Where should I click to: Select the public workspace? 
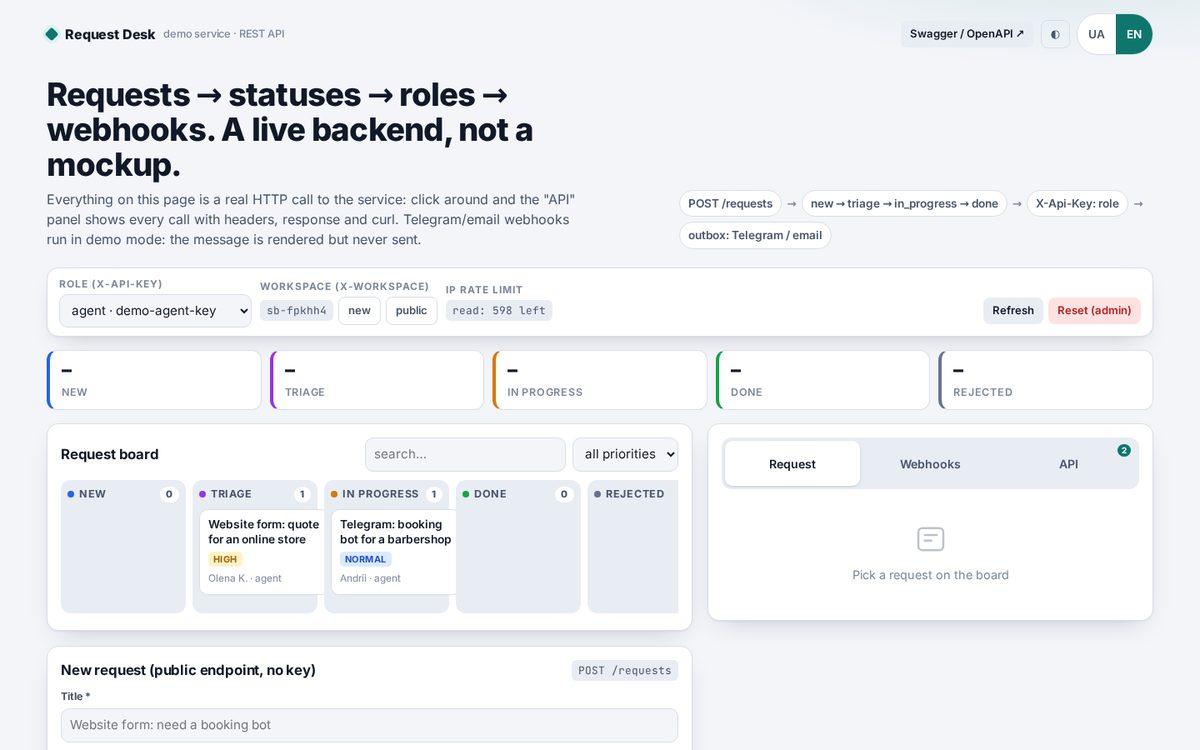(x=411, y=311)
